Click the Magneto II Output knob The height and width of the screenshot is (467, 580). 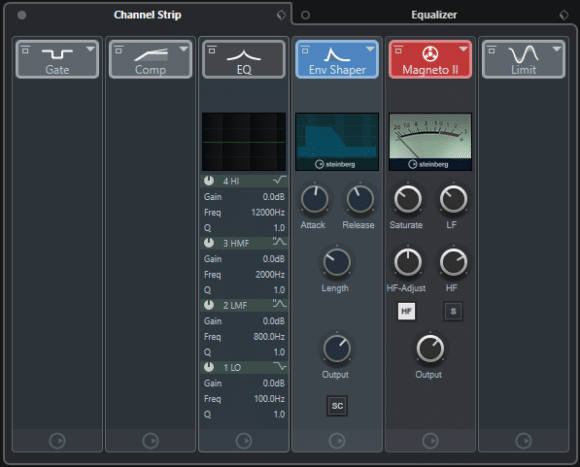[x=430, y=349]
